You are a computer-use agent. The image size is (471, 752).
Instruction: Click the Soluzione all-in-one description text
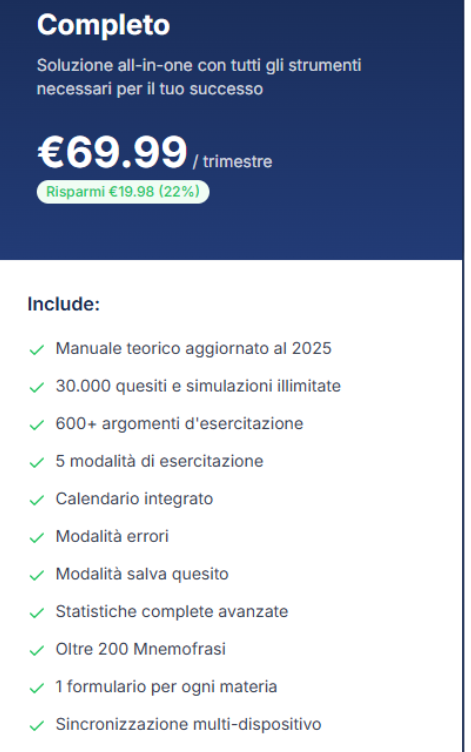199,77
